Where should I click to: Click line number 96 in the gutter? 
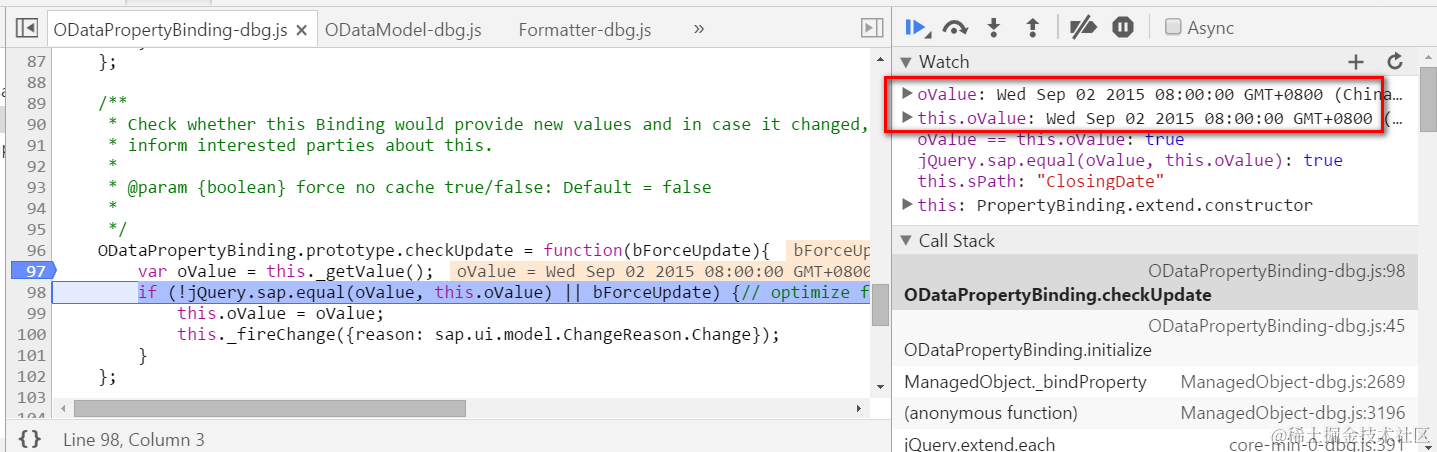pos(36,250)
